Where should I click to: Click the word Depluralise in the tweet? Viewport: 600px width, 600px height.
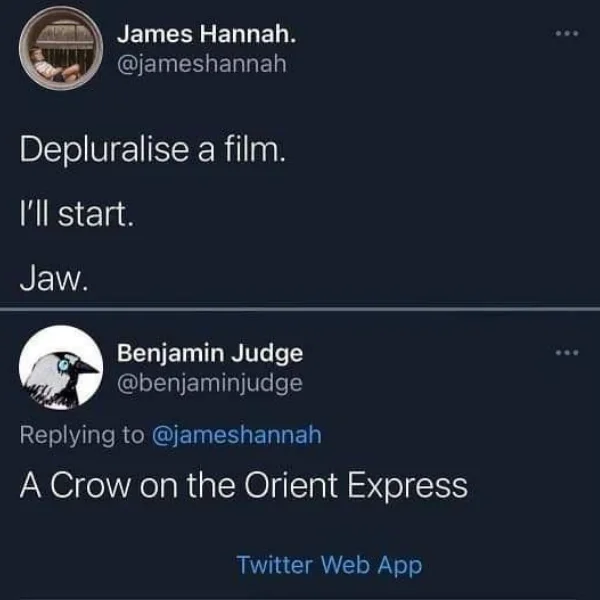104,150
